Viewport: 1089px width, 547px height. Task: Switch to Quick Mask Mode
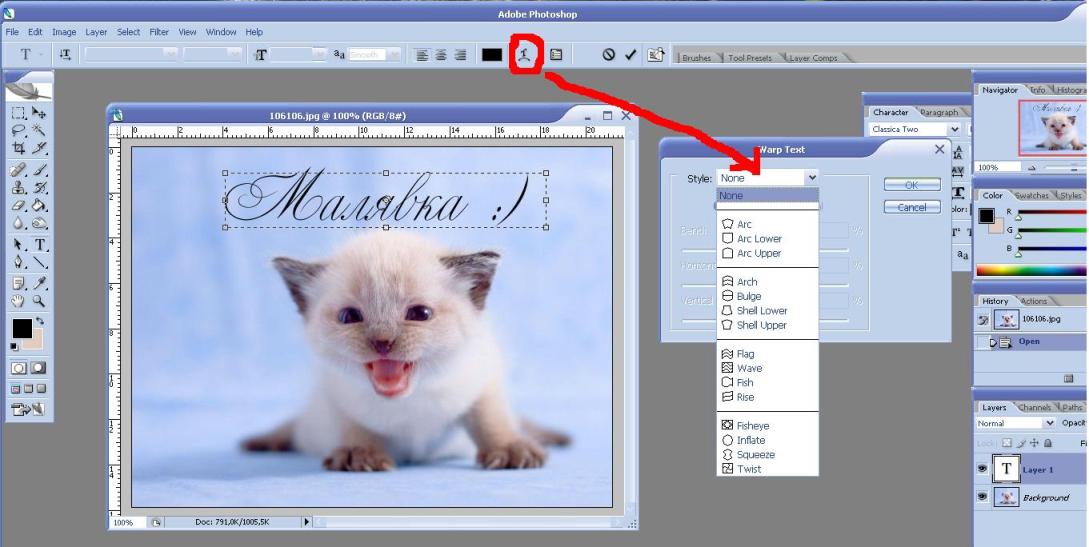tap(38, 368)
